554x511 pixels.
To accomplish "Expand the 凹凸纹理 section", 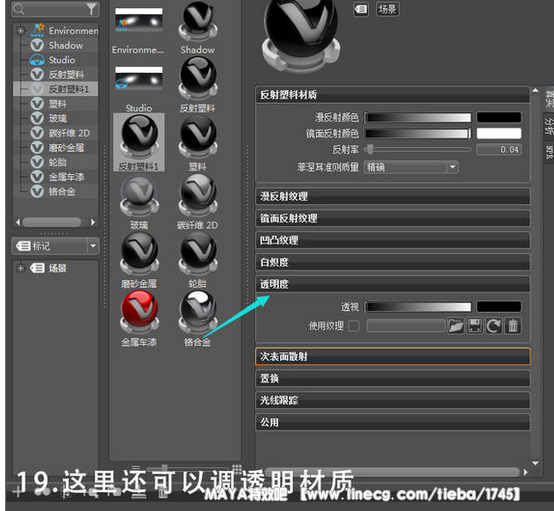I will [x=392, y=240].
